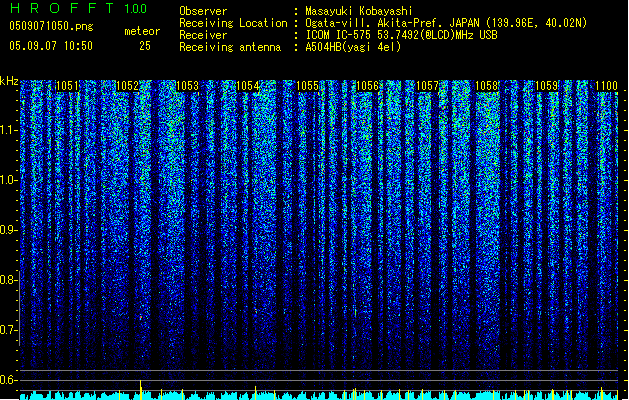Click the HROFFT 1.0.0 title text
629x400 pixels.
(78, 8)
